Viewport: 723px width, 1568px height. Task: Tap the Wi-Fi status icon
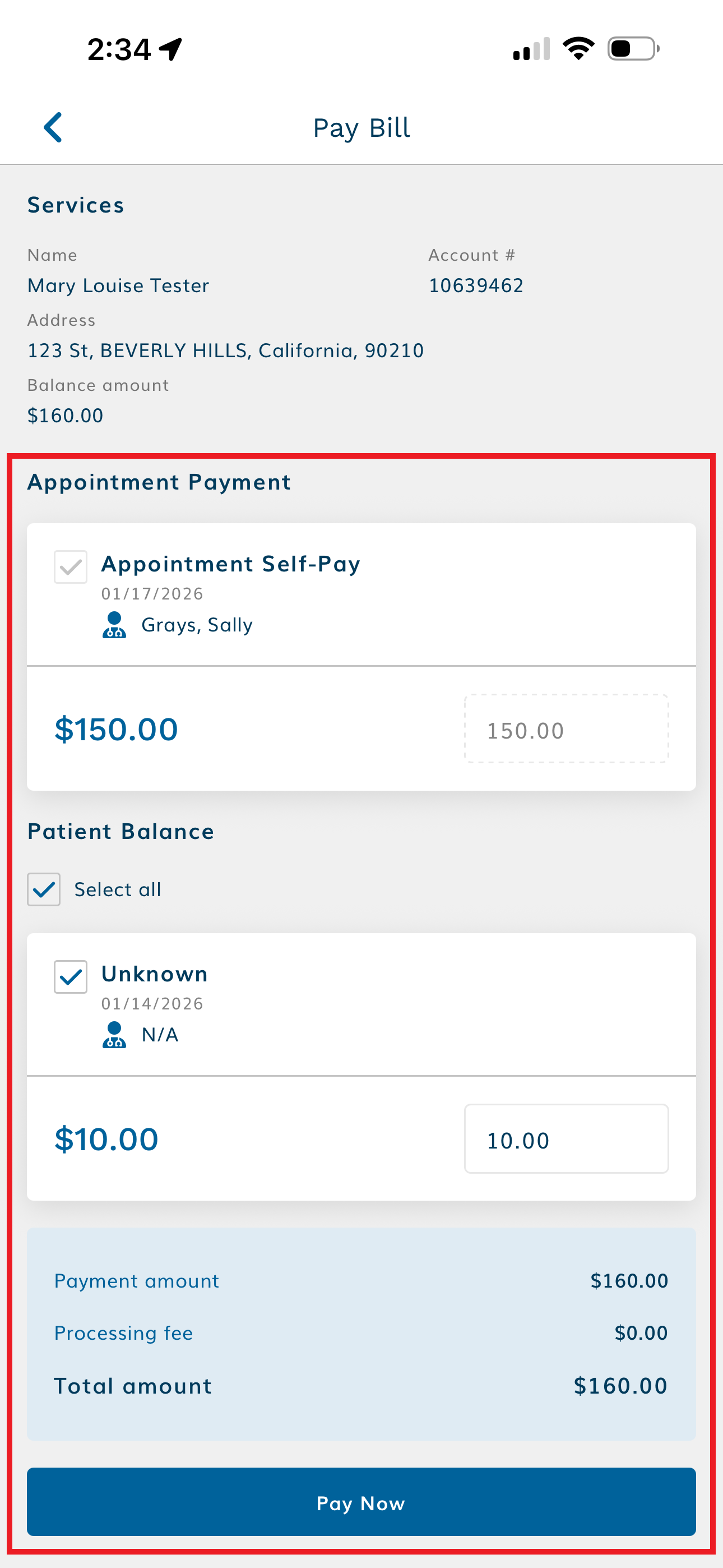pyautogui.click(x=578, y=49)
